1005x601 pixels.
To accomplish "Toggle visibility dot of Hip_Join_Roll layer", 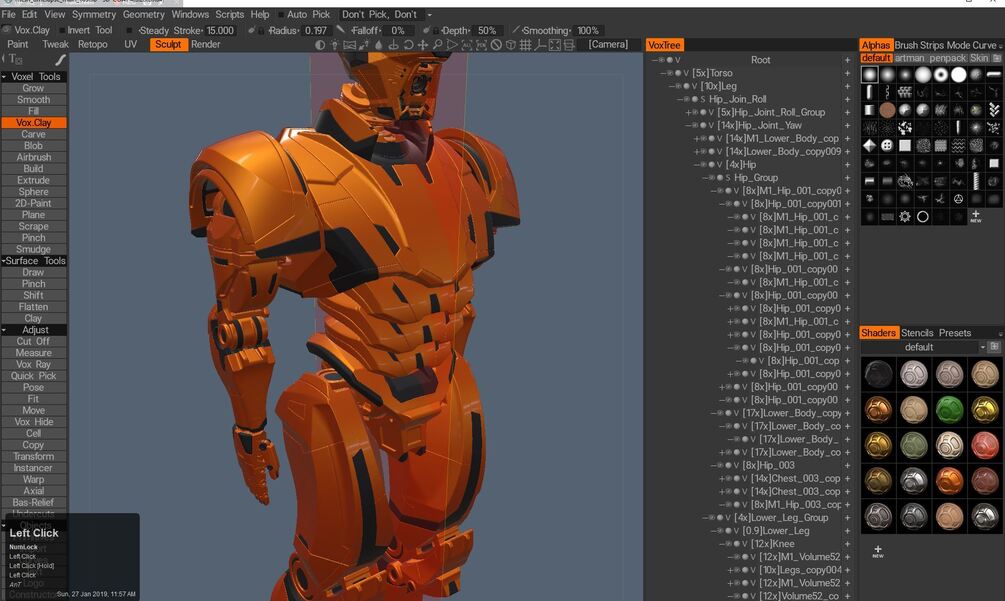I will click(x=694, y=99).
